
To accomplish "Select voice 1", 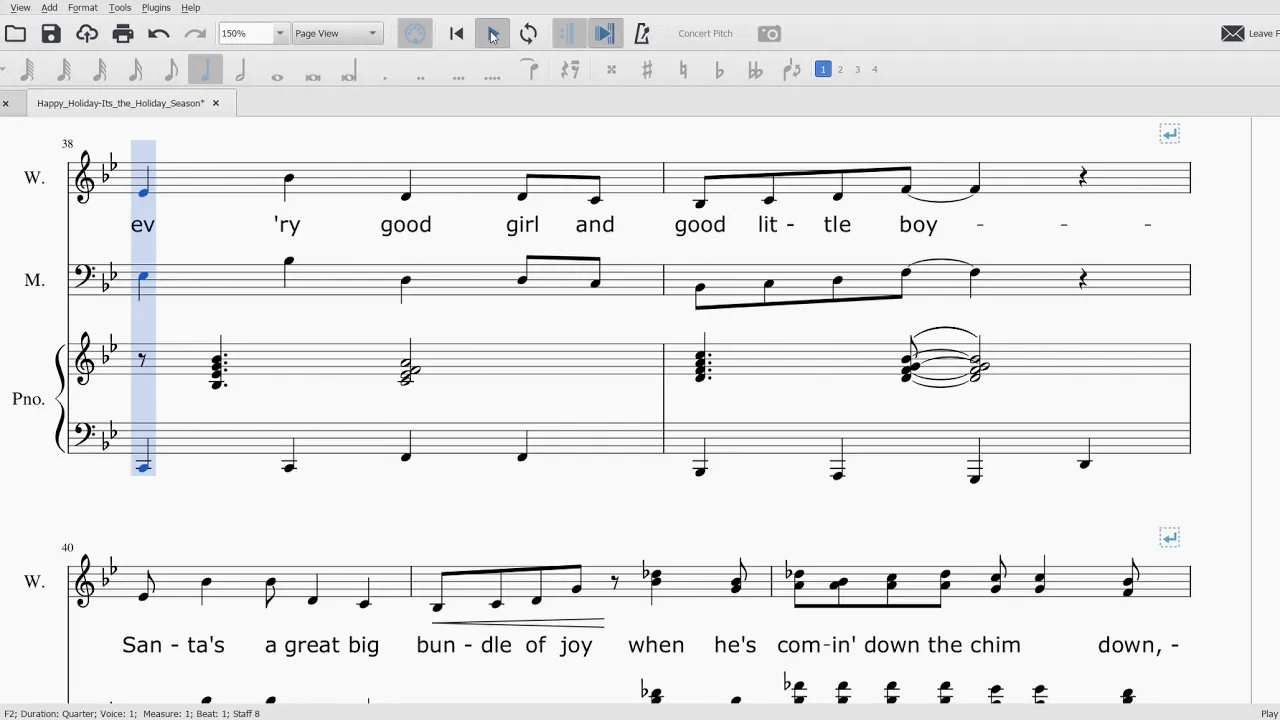I will pos(823,69).
